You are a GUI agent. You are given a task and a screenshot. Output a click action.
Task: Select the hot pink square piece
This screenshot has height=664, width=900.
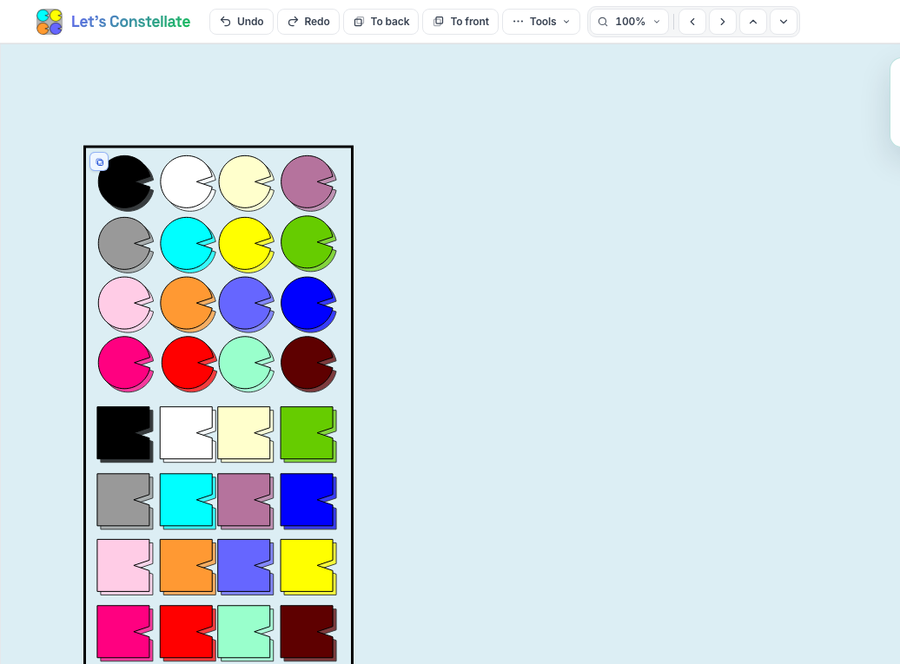coord(125,633)
